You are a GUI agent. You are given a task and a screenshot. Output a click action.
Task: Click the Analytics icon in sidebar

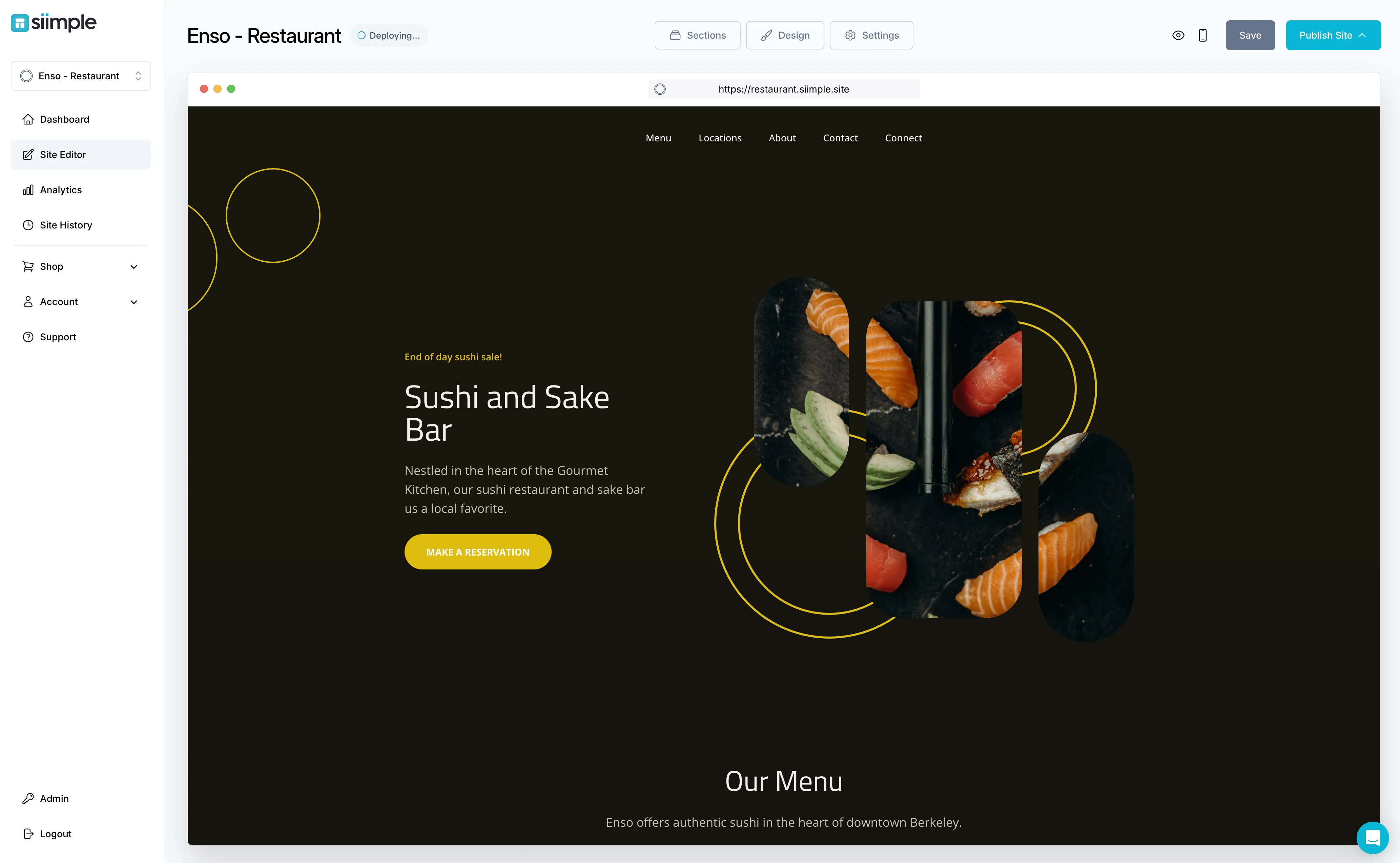pyautogui.click(x=27, y=189)
